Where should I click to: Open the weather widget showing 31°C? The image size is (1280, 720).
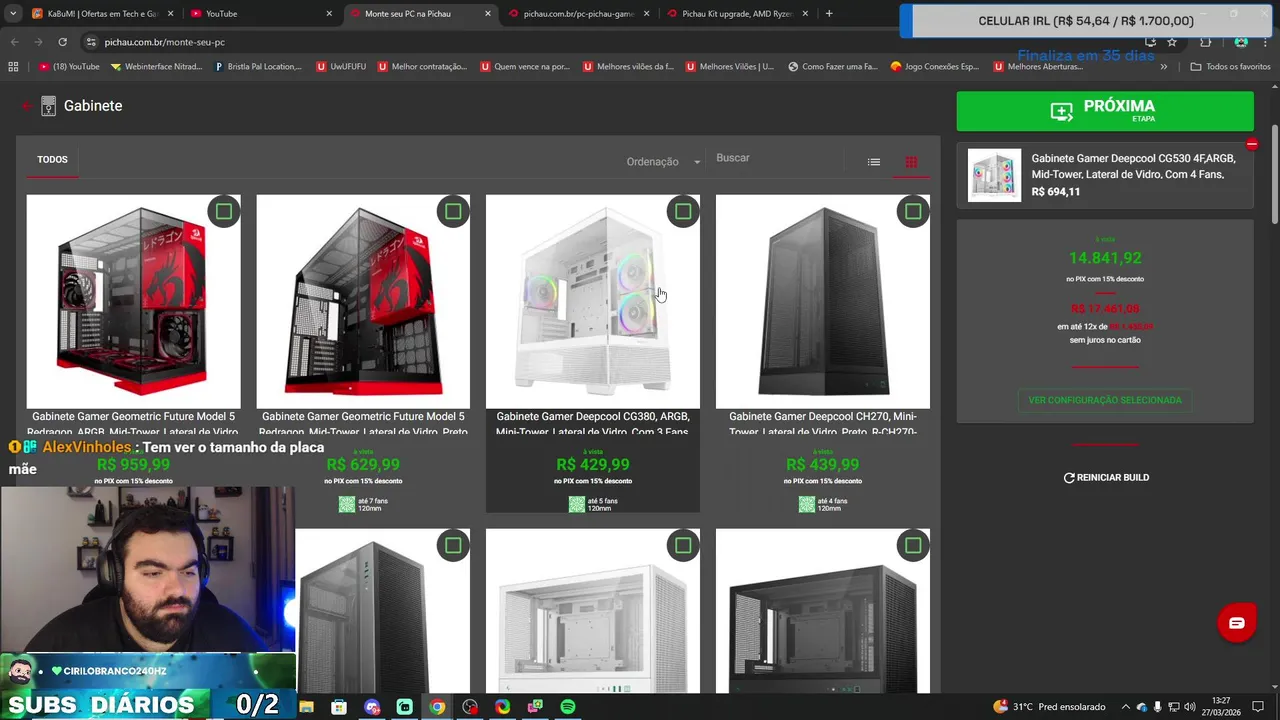(1049, 707)
